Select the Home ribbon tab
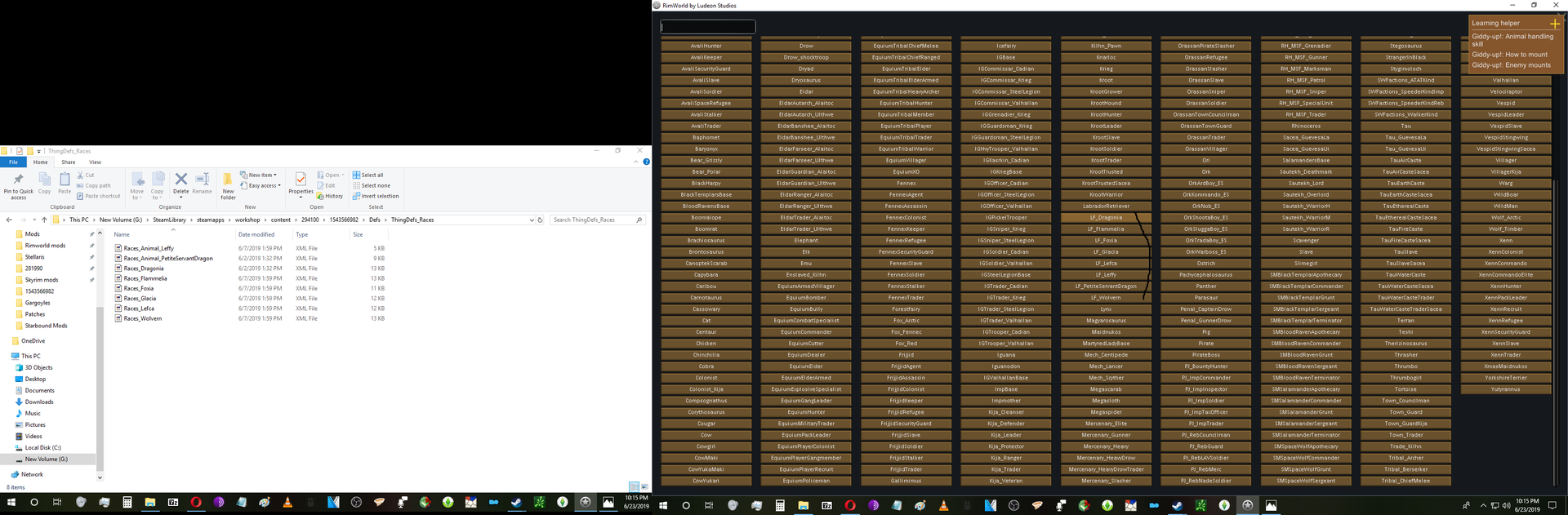The image size is (1568, 515). (x=40, y=162)
